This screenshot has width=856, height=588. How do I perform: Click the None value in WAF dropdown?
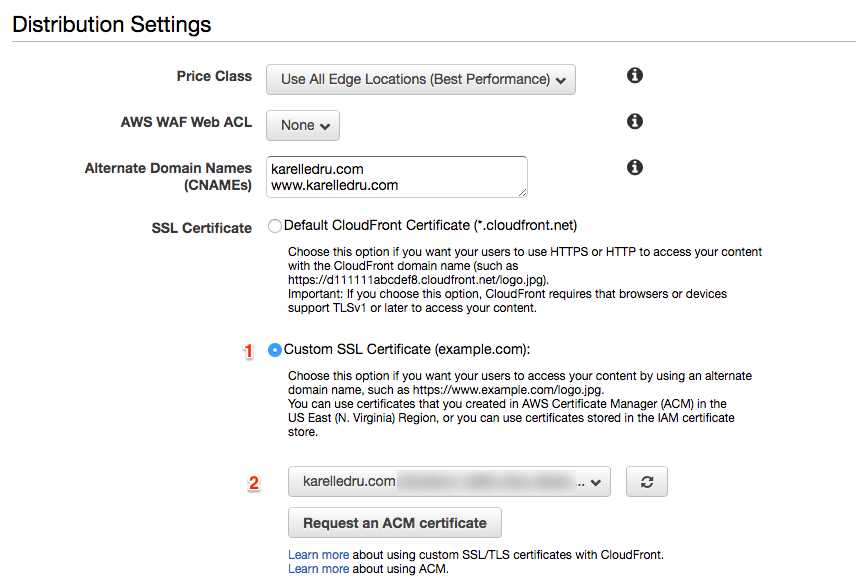coord(296,125)
